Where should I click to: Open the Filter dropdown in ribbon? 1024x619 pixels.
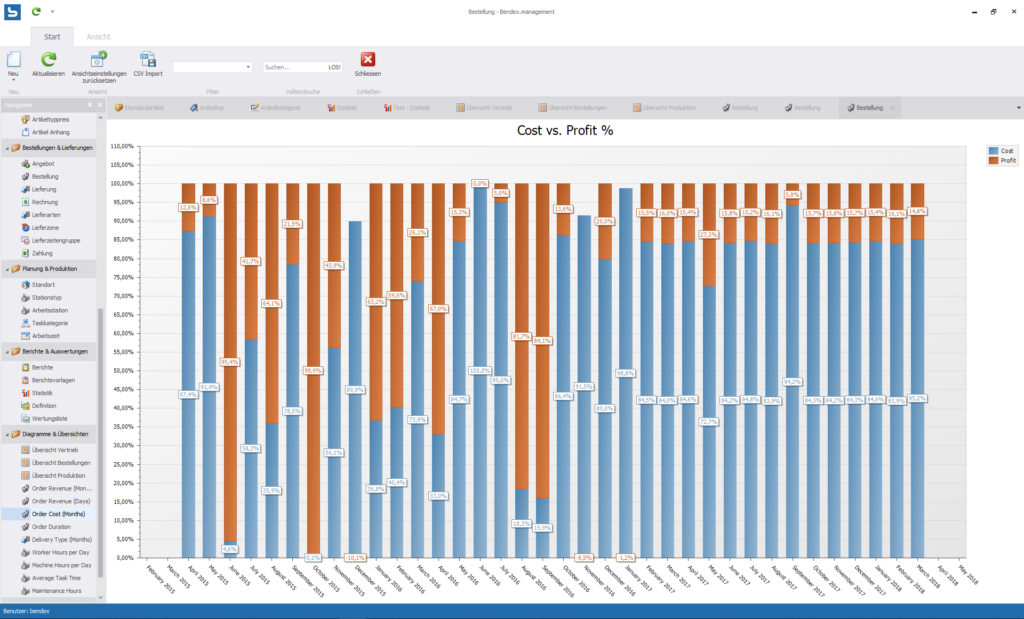(x=248, y=67)
